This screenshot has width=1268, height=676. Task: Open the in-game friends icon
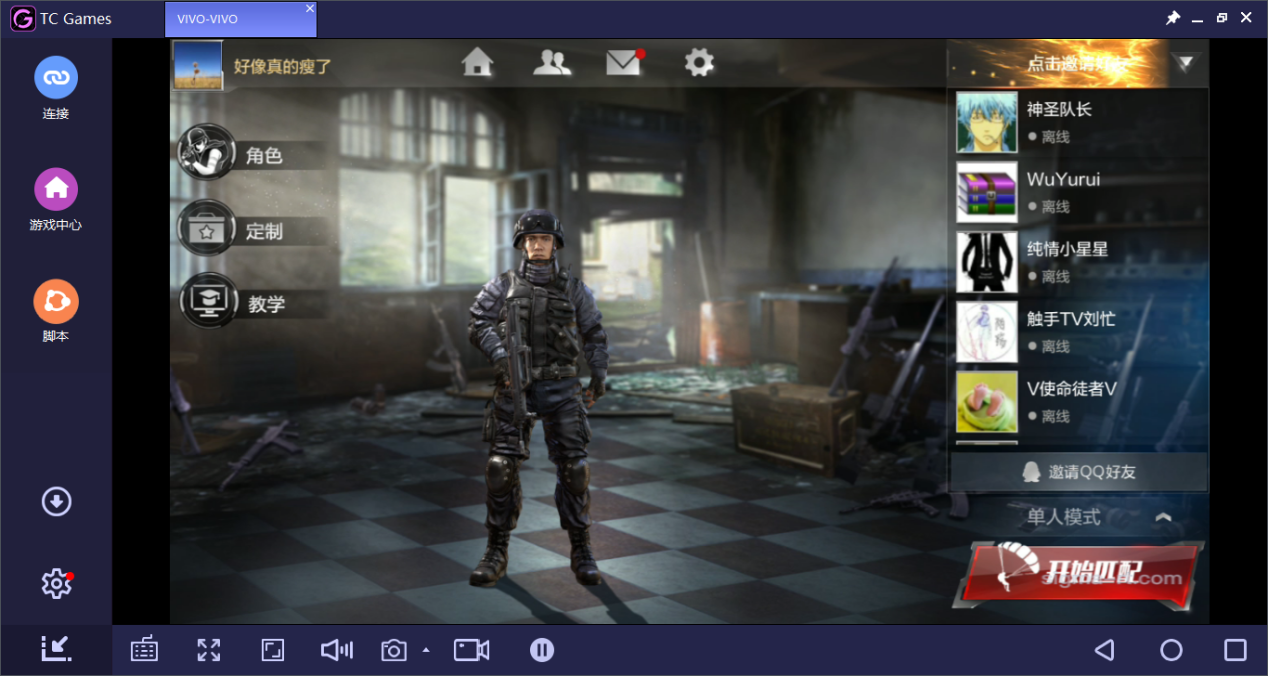(x=552, y=62)
